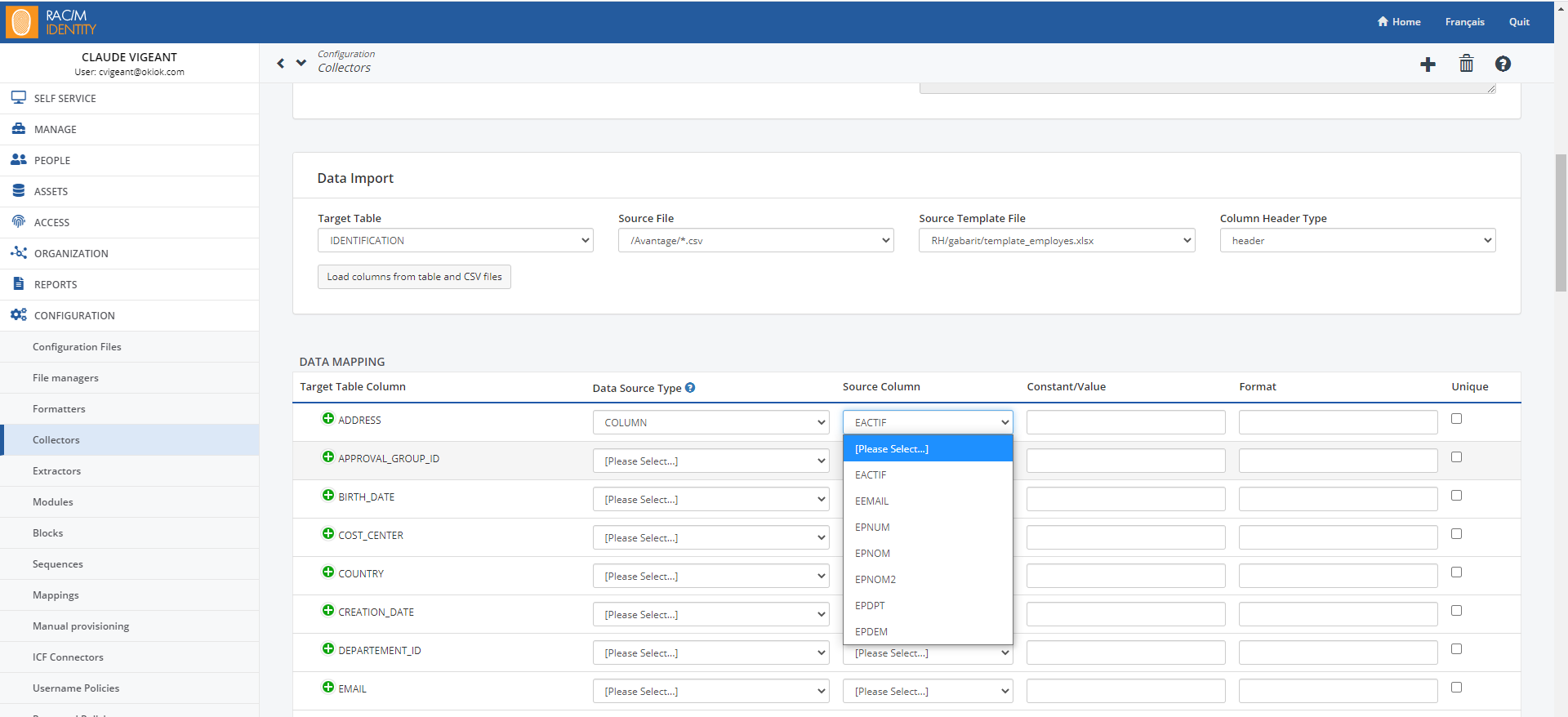
Task: Go back with left chevron arrow
Action: click(280, 63)
